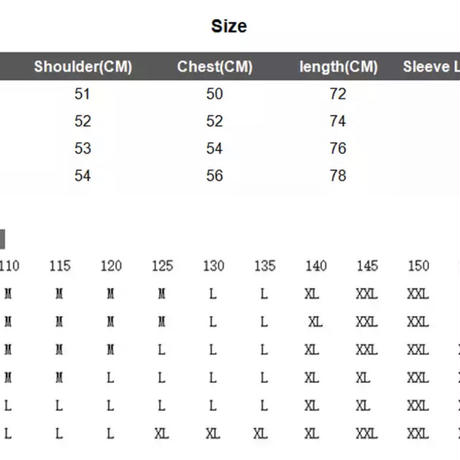Click the first XL under 140
Viewport: 460px width, 460px height.
(312, 294)
